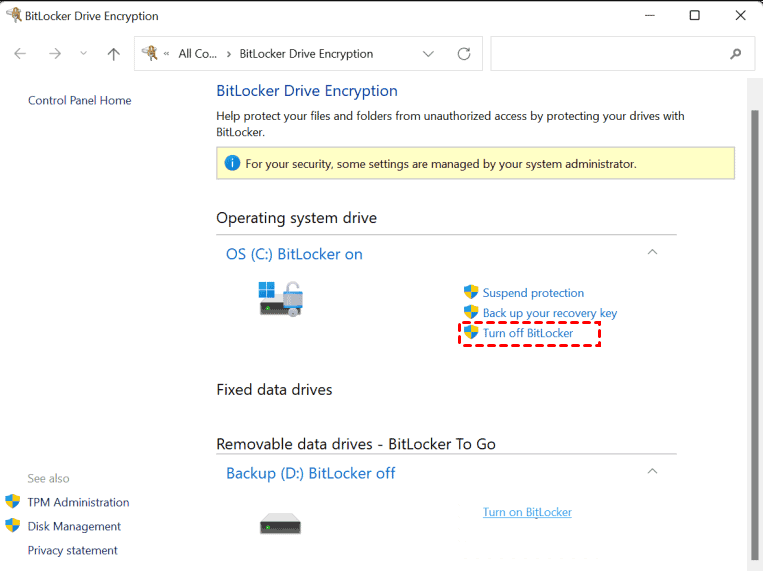Select the BitLocker Drive Encryption breadcrumb
The height and width of the screenshot is (571, 763).
pos(306,54)
